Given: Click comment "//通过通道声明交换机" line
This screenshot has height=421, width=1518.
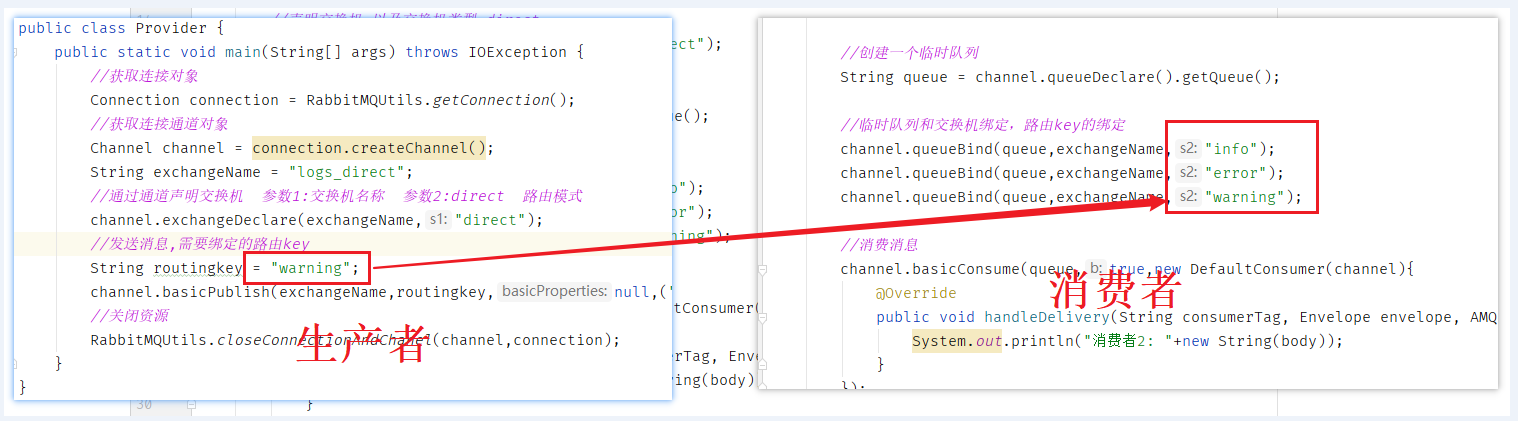Looking at the screenshot, I should pyautogui.click(x=166, y=196).
